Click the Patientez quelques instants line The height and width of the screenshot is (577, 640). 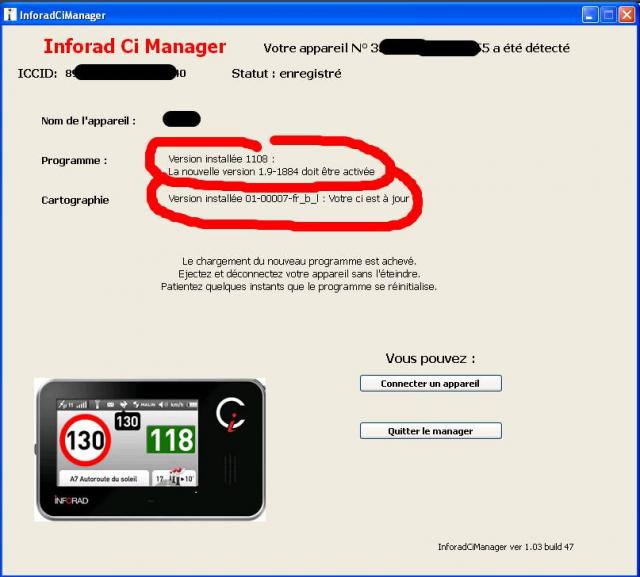coord(299,286)
